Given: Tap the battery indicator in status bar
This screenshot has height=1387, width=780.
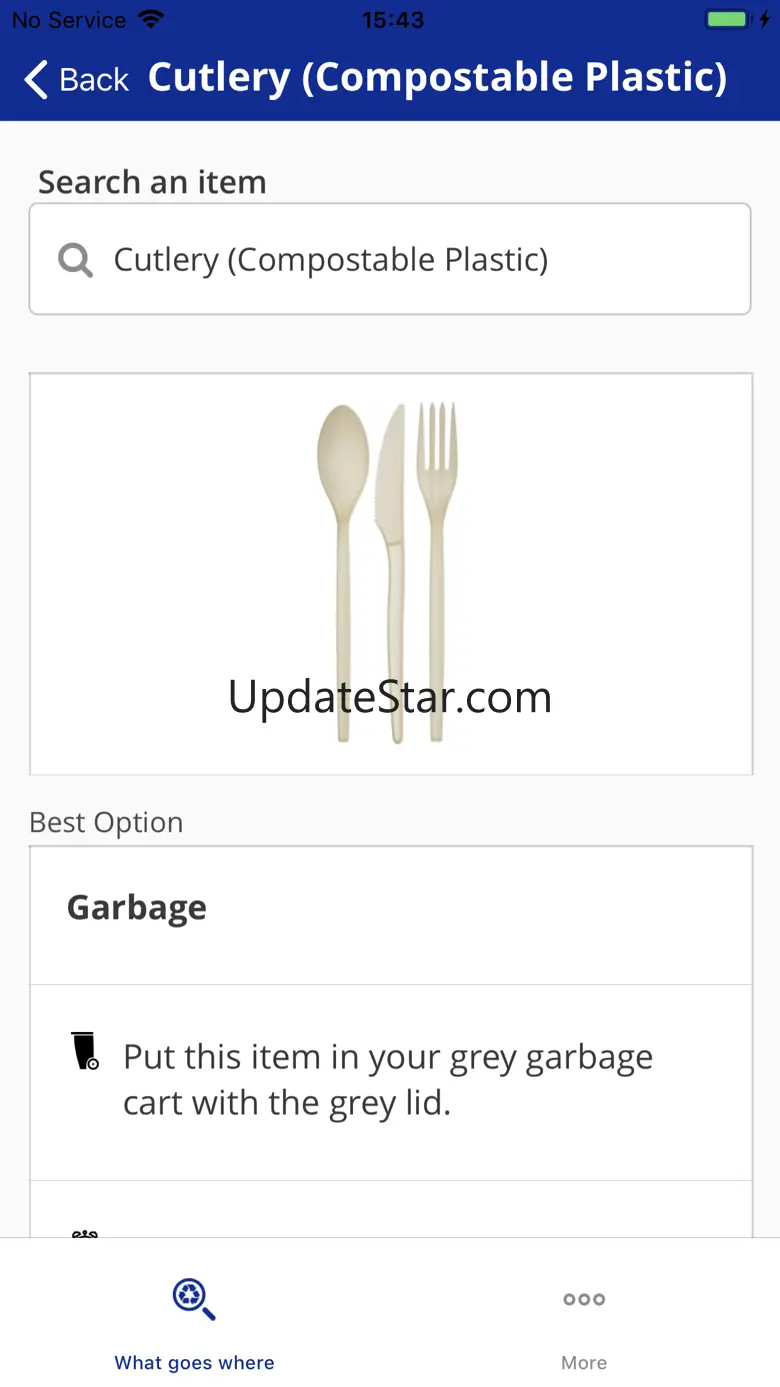Looking at the screenshot, I should pos(727,19).
